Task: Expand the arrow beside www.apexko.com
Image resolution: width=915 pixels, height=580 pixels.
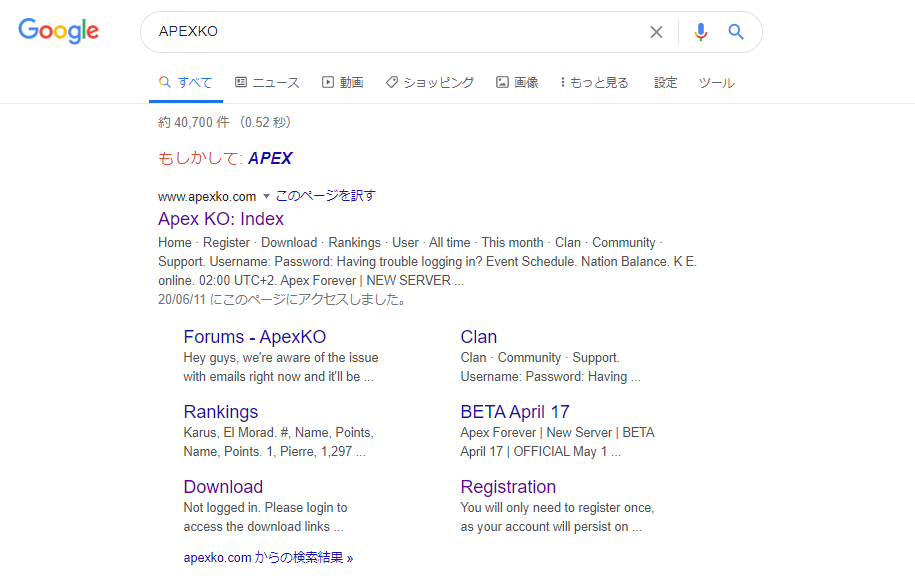Action: [266, 196]
